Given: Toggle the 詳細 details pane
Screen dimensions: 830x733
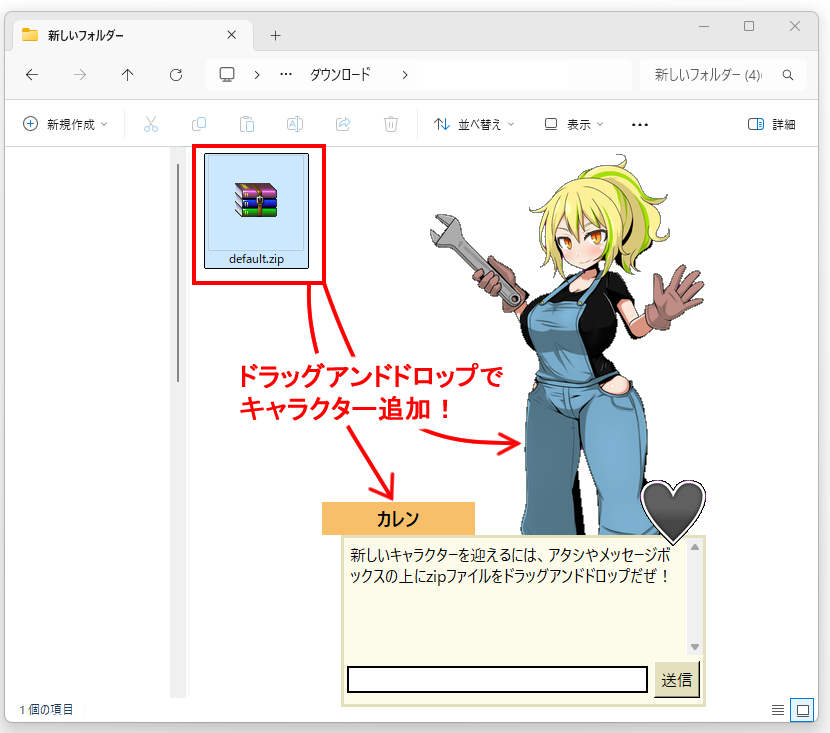Looking at the screenshot, I should [772, 124].
